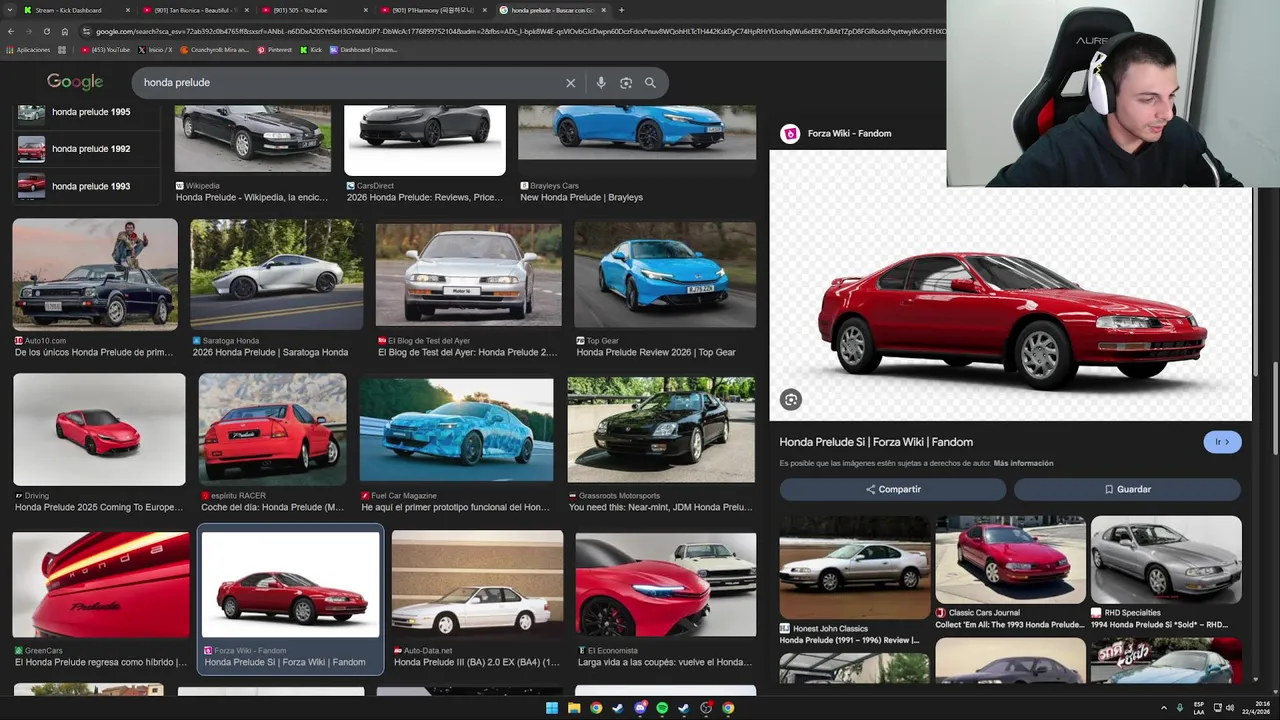1280x720 pixels.
Task: Click the Guardar save button
Action: coord(1127,489)
